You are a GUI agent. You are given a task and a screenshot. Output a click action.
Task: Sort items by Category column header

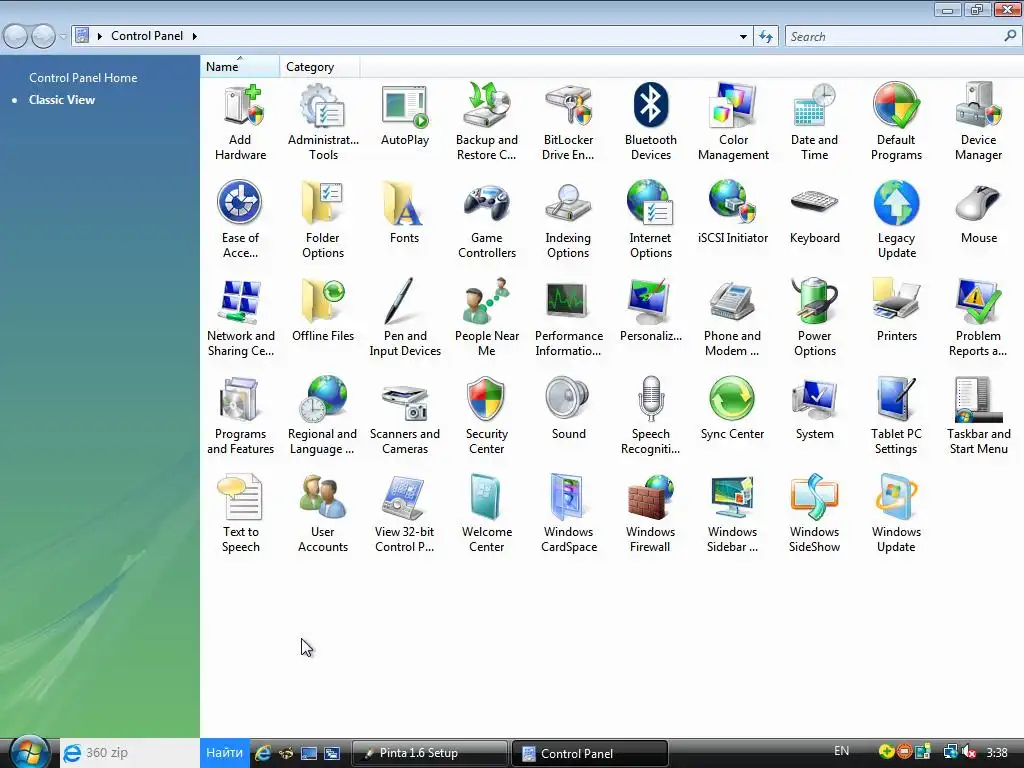pos(319,67)
